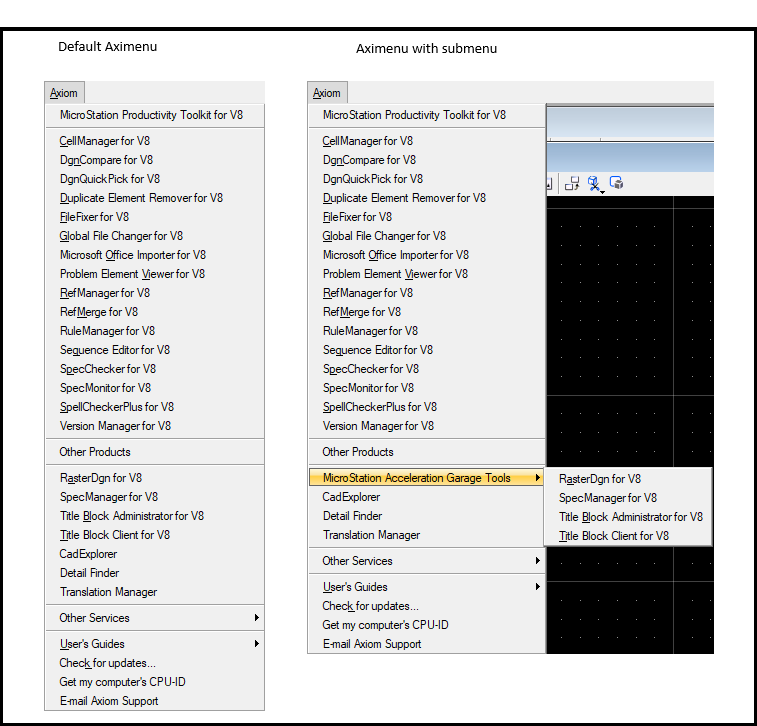Select RasterDgn for V8 in submenu
This screenshot has width=757, height=726.
(600, 479)
